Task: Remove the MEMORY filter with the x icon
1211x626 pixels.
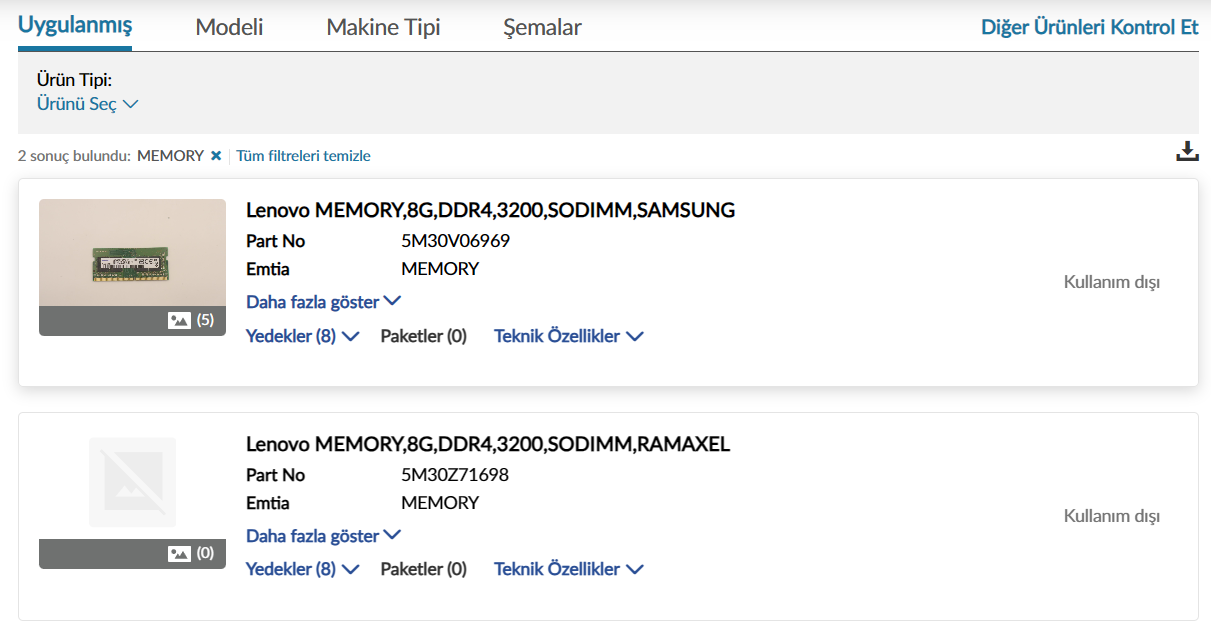Action: pos(216,156)
